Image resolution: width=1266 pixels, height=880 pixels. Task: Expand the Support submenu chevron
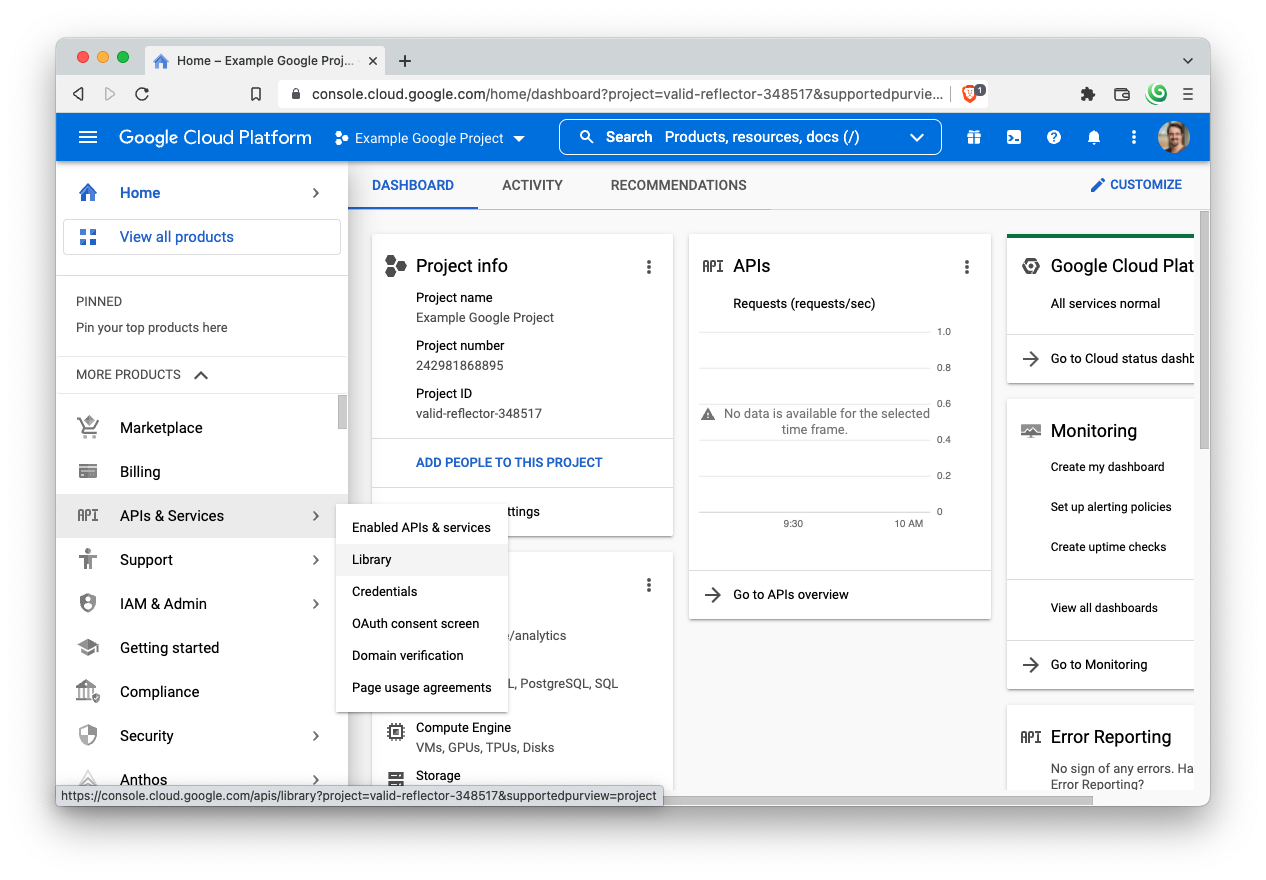[316, 560]
